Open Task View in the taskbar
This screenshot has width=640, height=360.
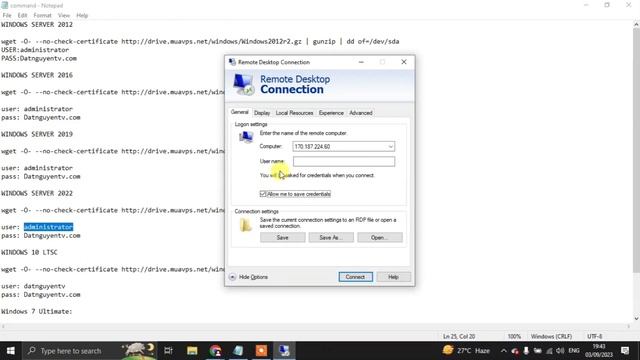coord(168,351)
